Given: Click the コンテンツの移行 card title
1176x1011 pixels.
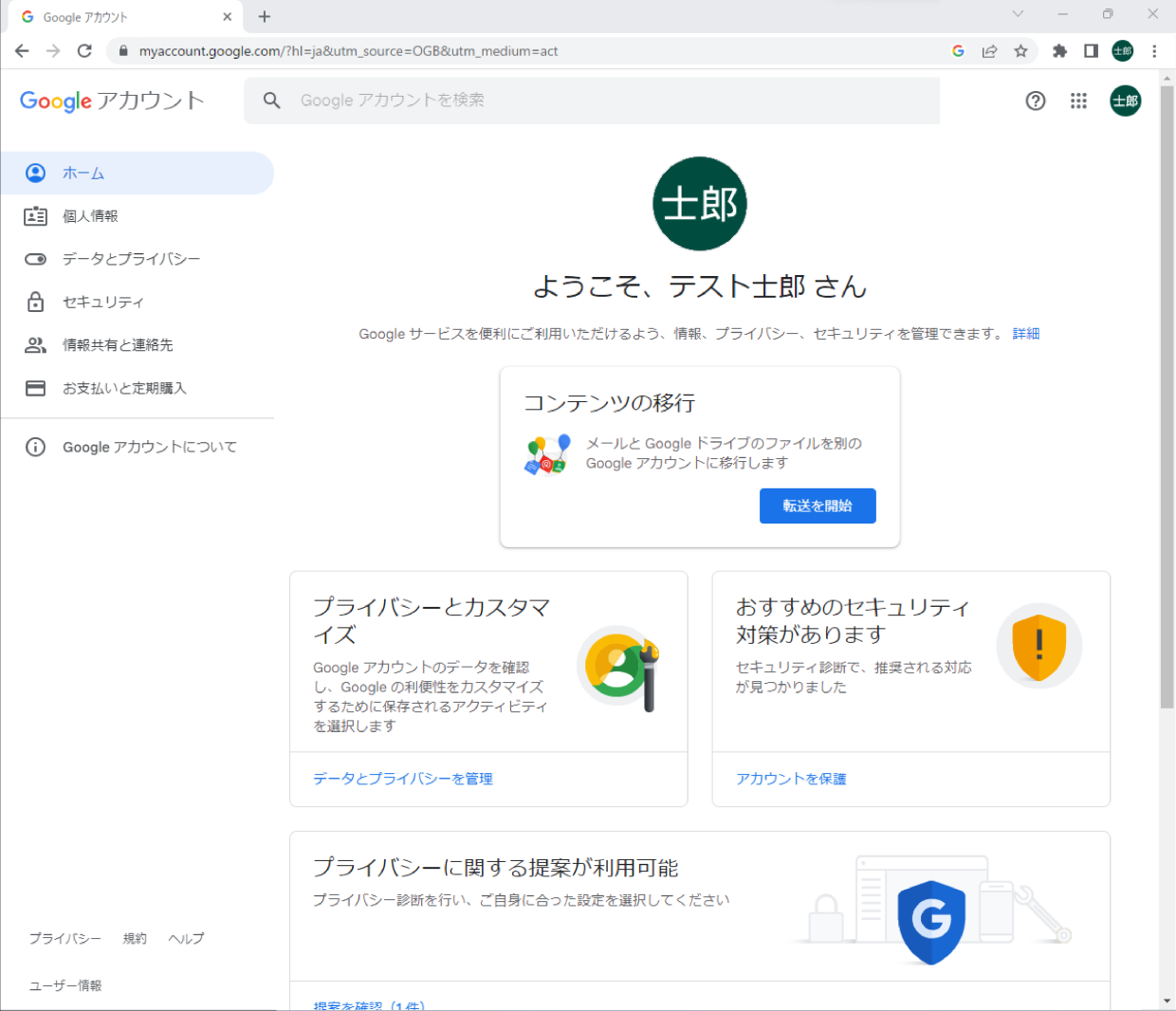Looking at the screenshot, I should [x=610, y=403].
